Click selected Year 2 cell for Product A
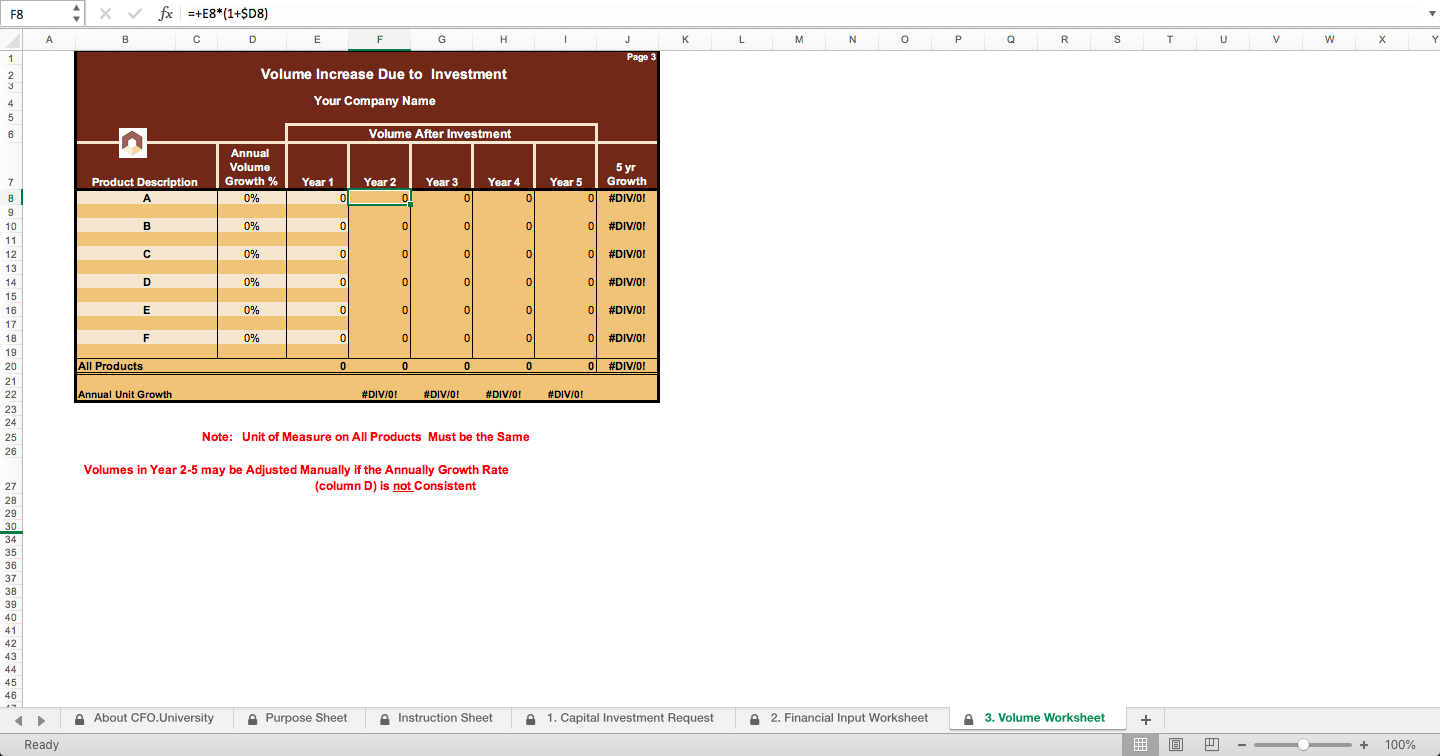The width and height of the screenshot is (1440, 756). [x=379, y=198]
